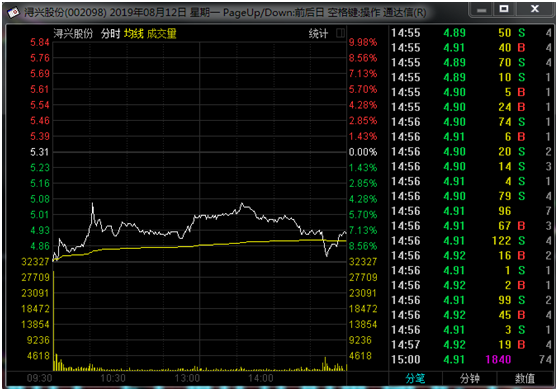
Task: Click the stock name 浔兴股份 in chart header
Action: point(73,34)
